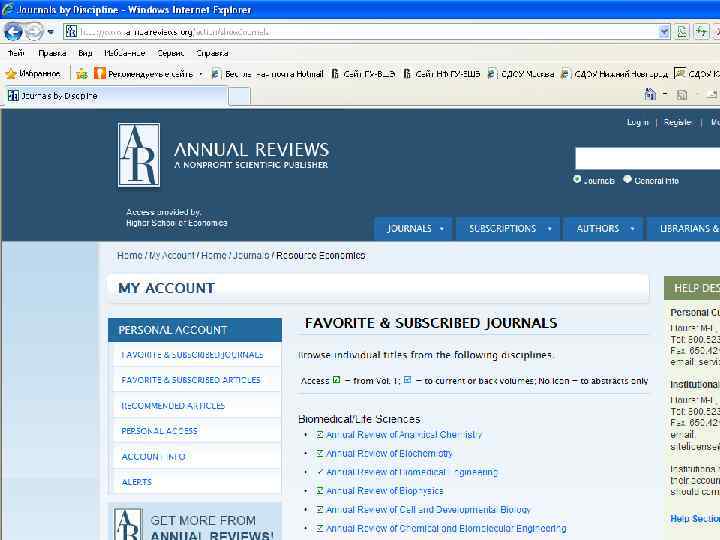Open Рекомендуемые сайты favorites link
The height and width of the screenshot is (540, 720).
148,73
